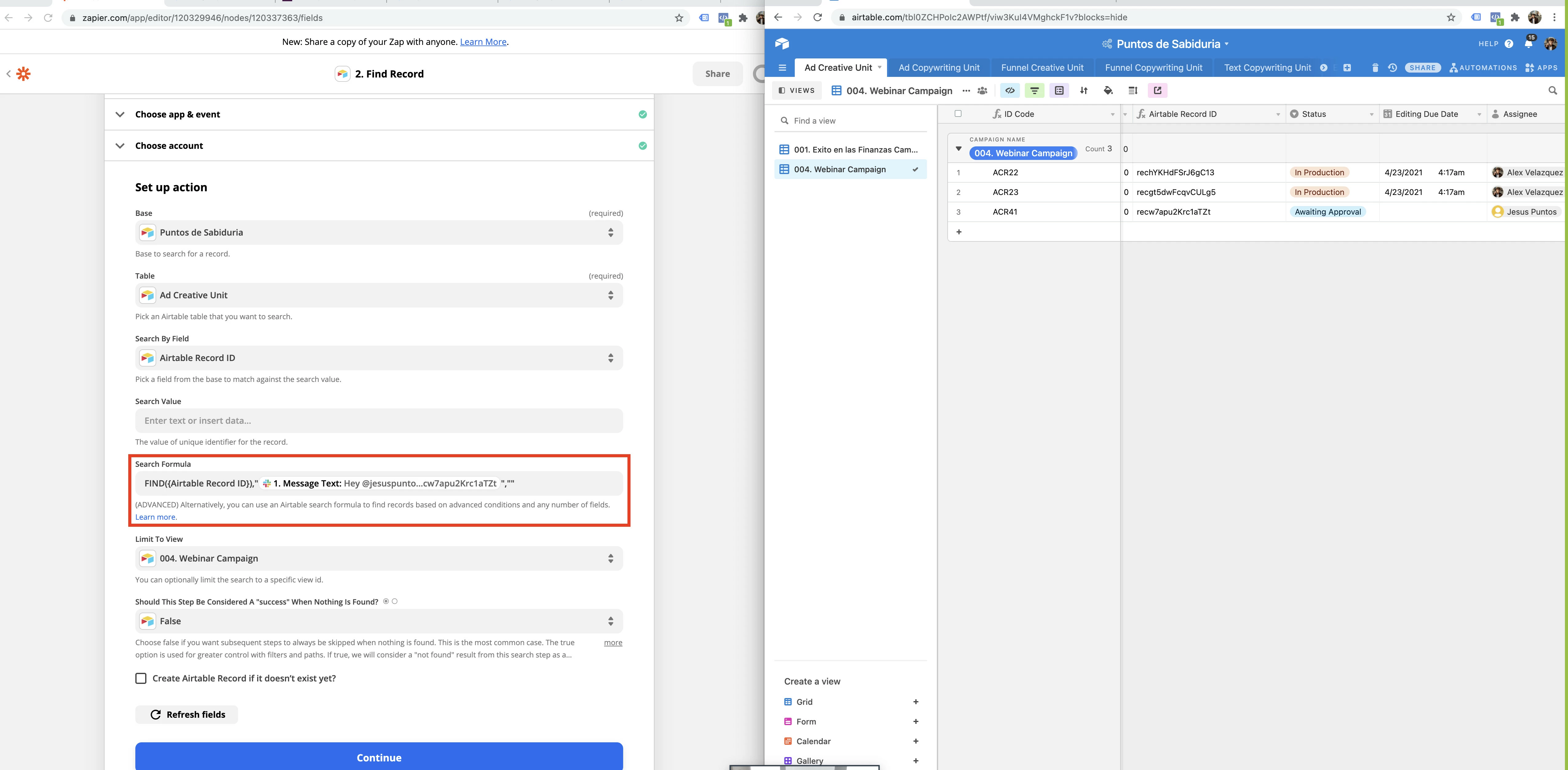
Task: Open the success False dropdown
Action: tap(379, 621)
